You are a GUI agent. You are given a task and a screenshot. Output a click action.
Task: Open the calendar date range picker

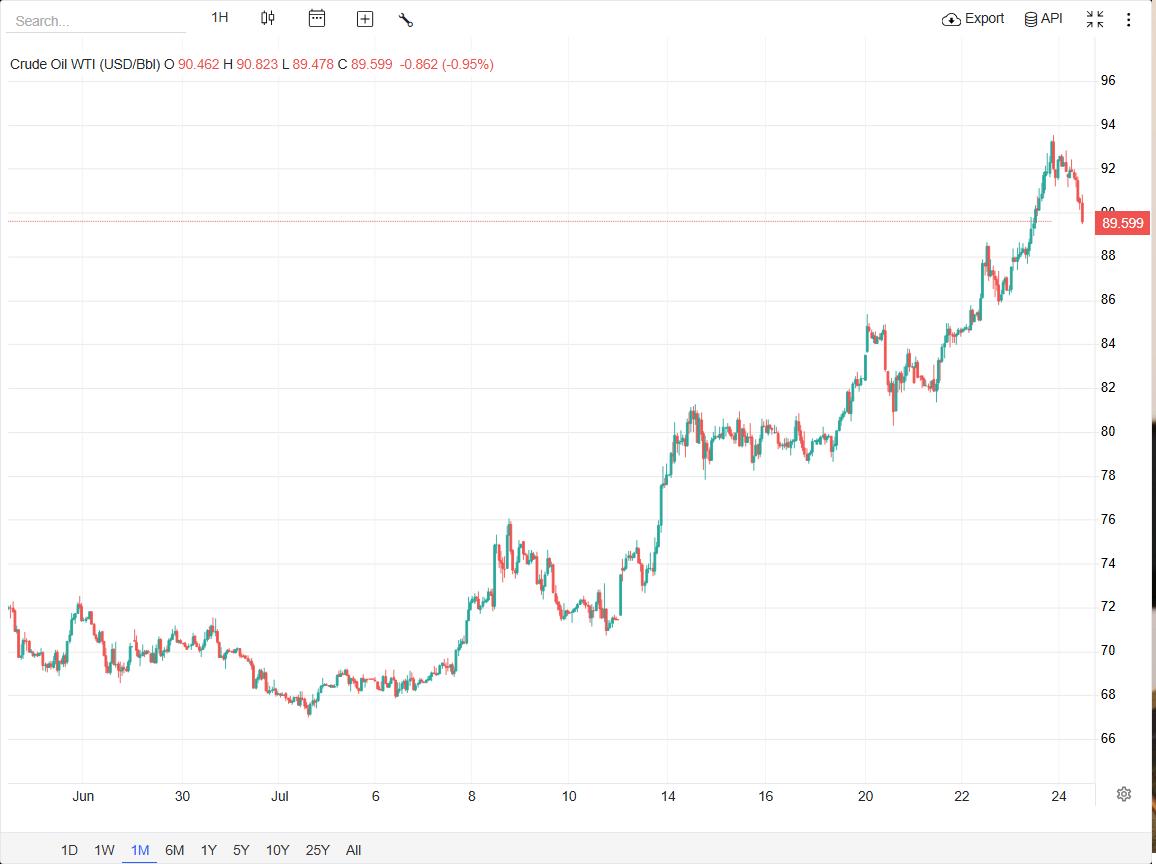pos(316,18)
